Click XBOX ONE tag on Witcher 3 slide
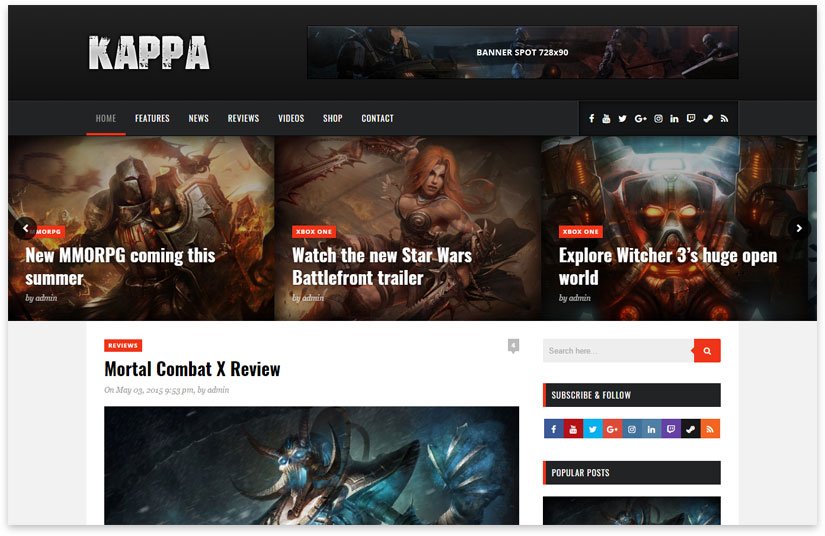The width and height of the screenshot is (825, 536). coord(580,231)
